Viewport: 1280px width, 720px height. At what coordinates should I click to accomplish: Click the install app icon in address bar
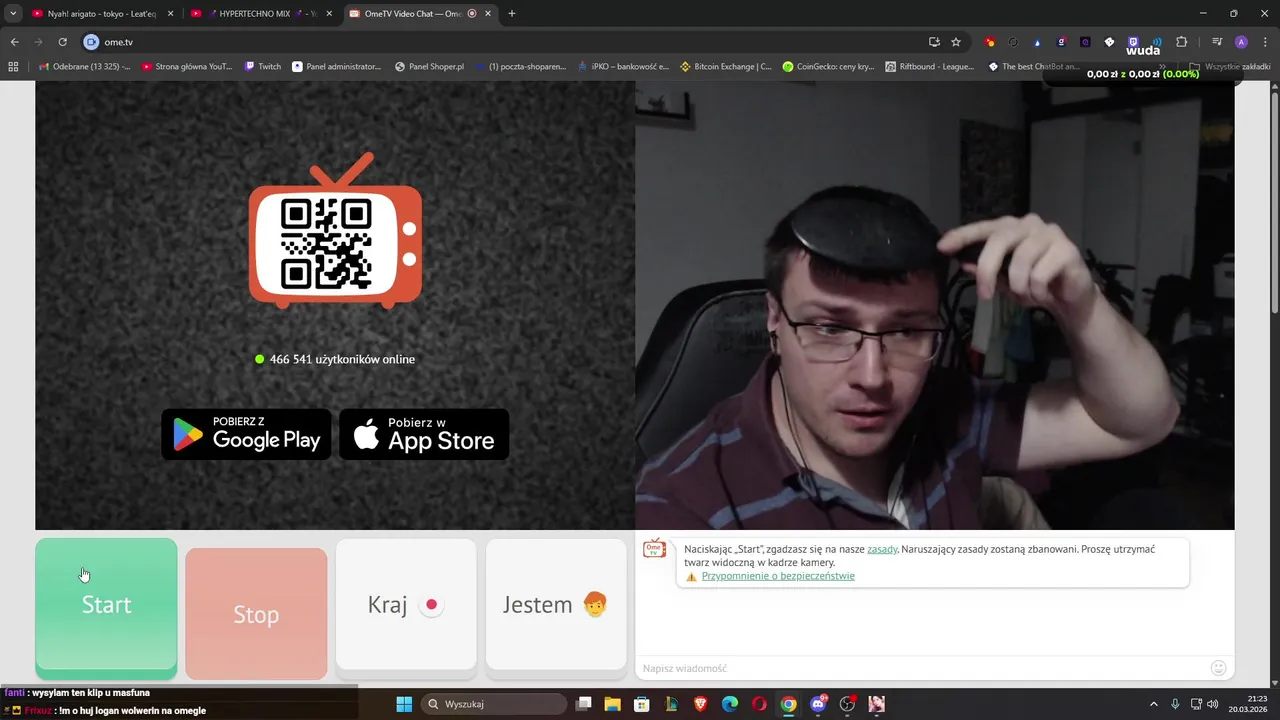click(x=934, y=42)
